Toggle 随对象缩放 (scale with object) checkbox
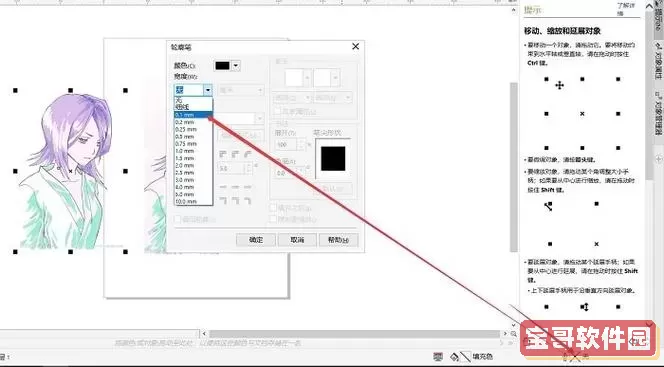Image resolution: width=664 pixels, height=367 pixels. click(x=273, y=219)
